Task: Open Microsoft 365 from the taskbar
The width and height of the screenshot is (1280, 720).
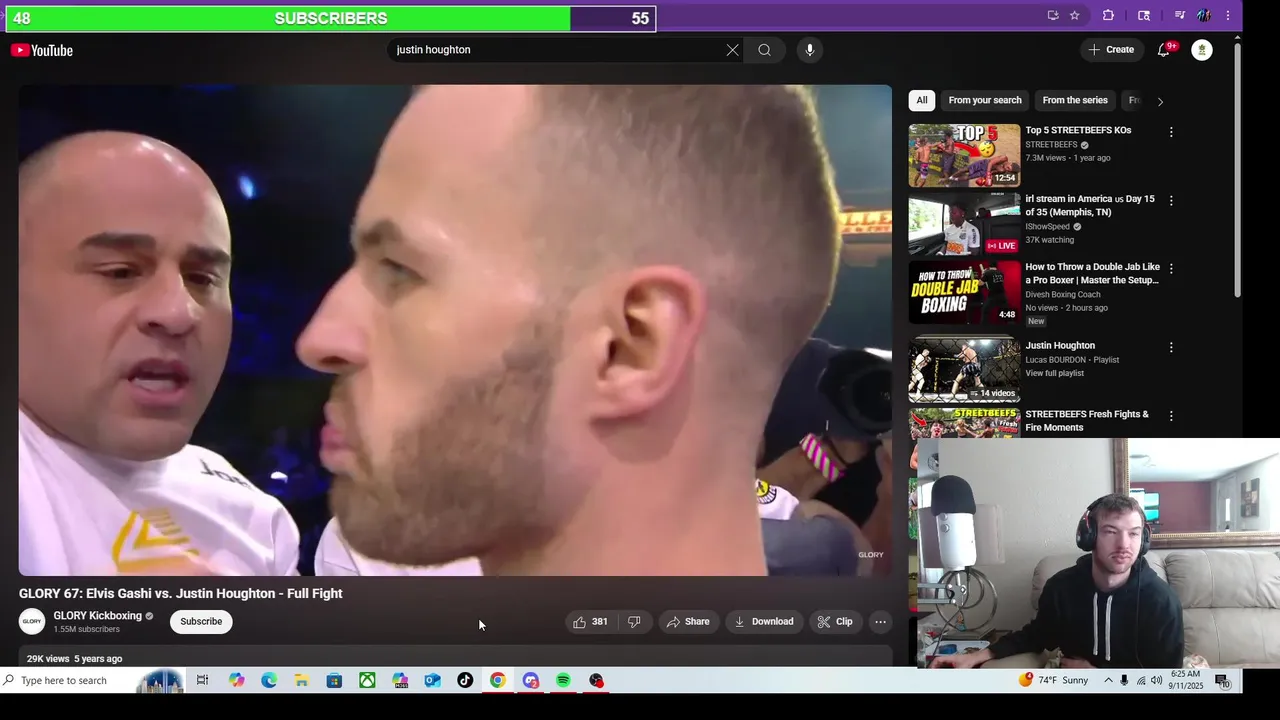Action: 400,681
